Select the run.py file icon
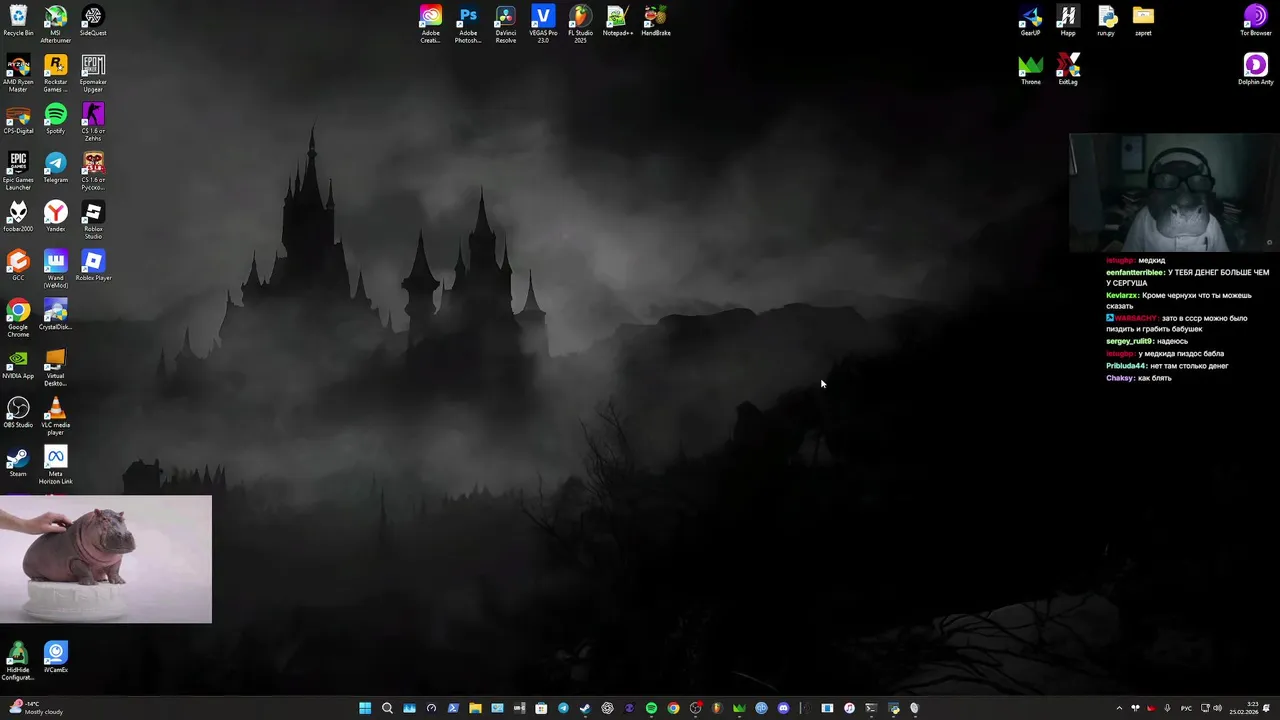The image size is (1280, 720). [x=1106, y=21]
